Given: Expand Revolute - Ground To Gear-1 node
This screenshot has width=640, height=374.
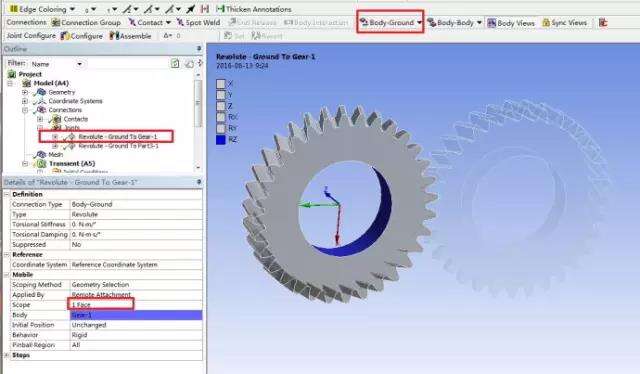Looking at the screenshot, I should pos(55,136).
